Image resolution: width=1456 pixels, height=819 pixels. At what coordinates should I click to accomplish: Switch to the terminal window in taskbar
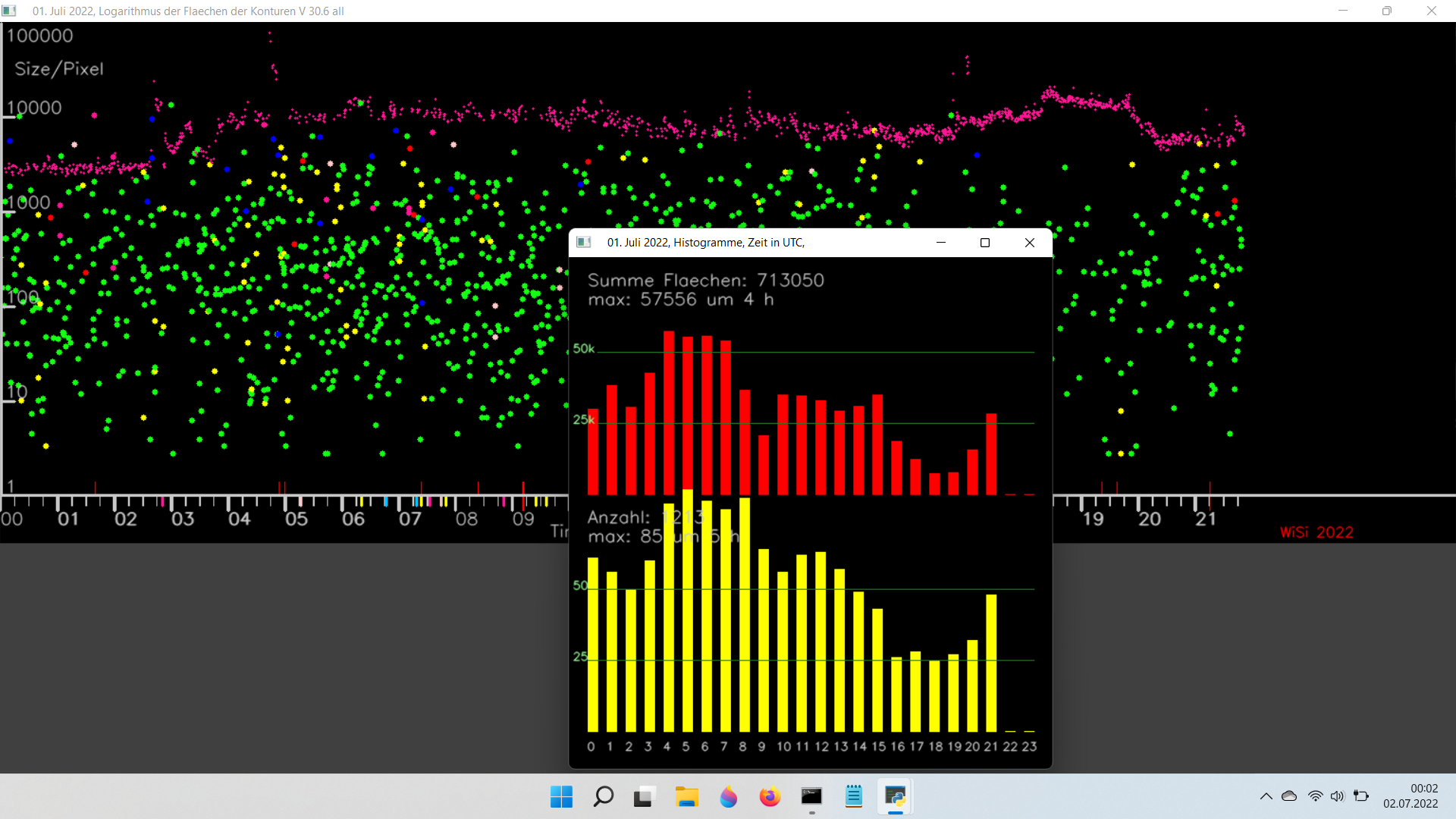811,797
